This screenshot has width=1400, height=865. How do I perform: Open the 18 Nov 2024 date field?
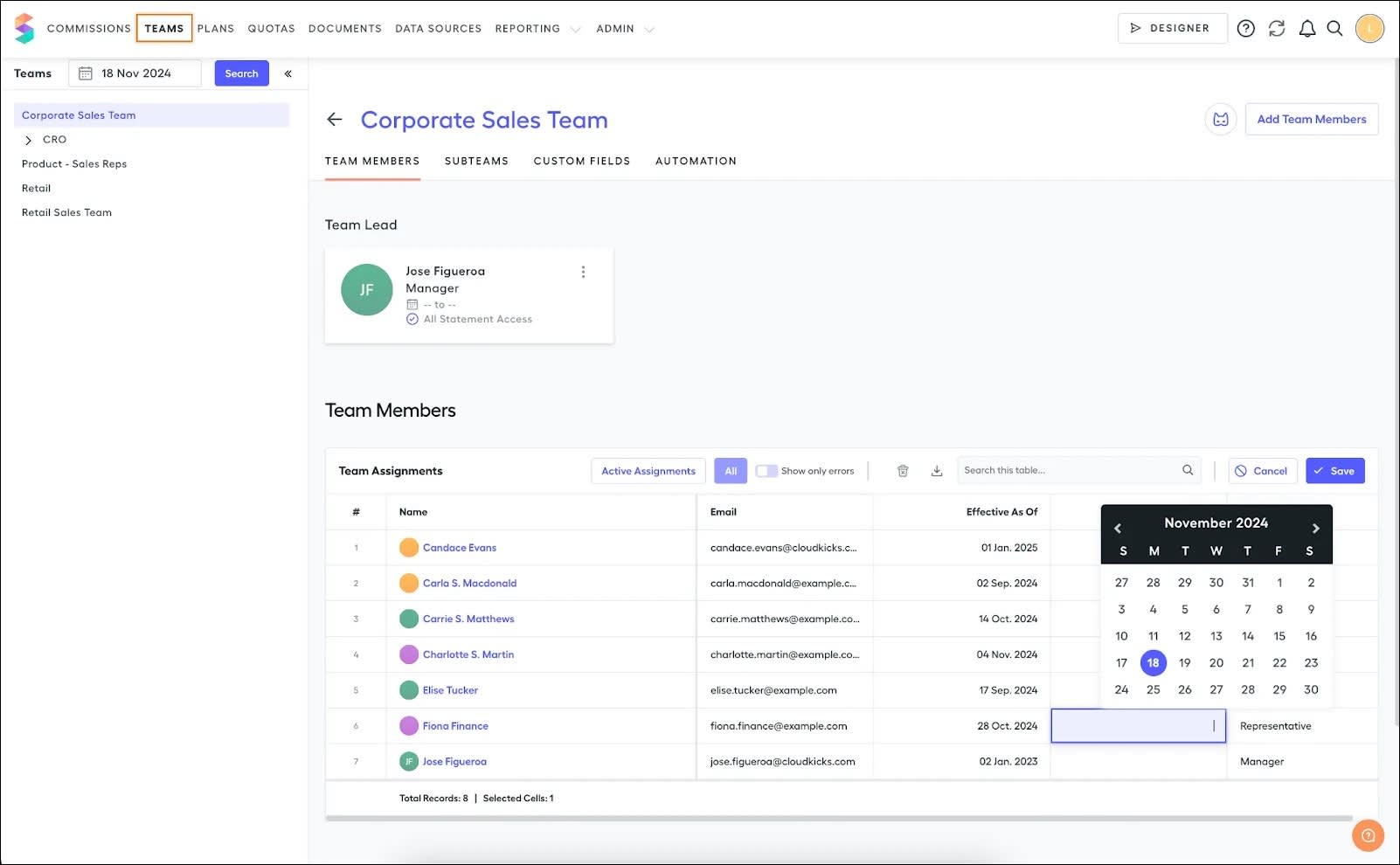(135, 73)
